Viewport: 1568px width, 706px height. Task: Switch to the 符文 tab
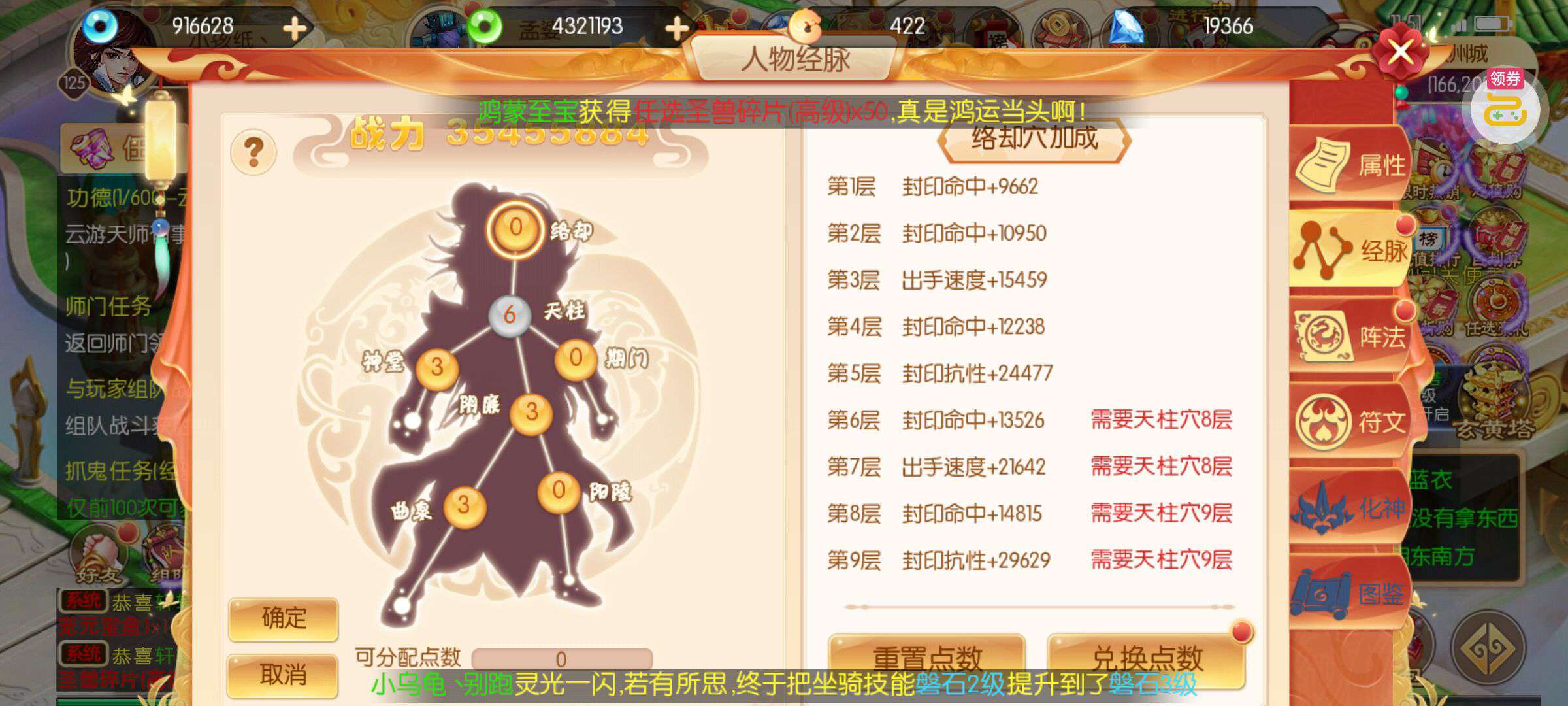1350,422
